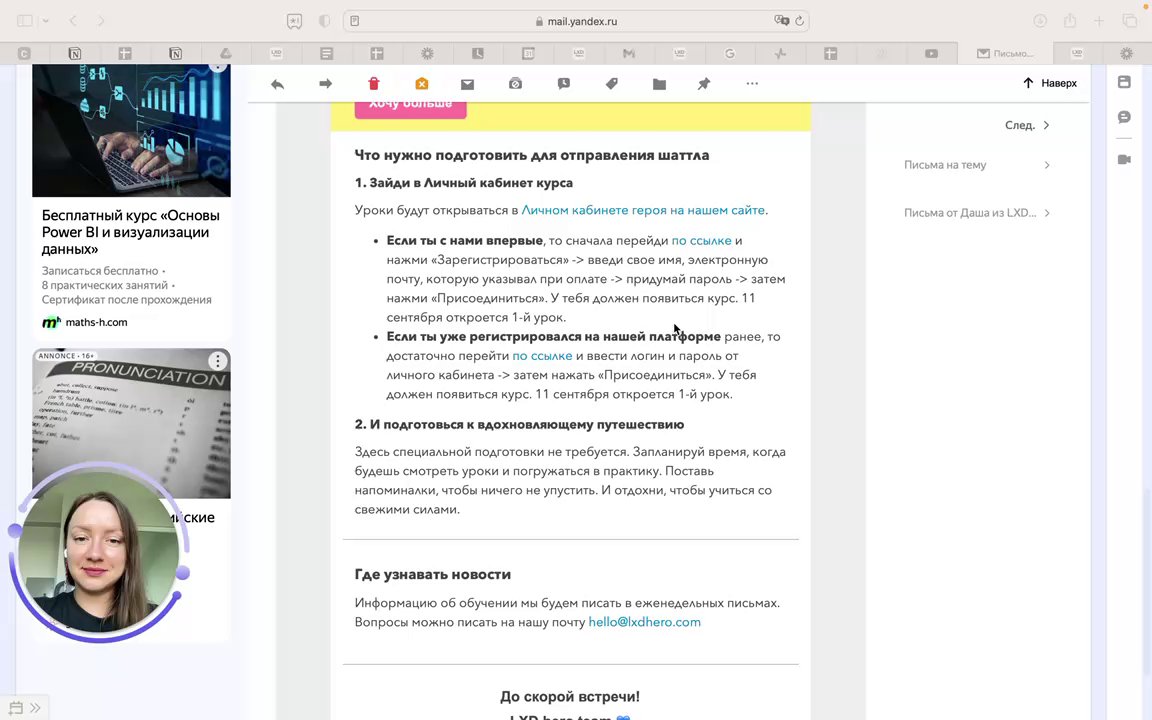Image resolution: width=1152 pixels, height=720 pixels.
Task: Open the top icon in the right side panel
Action: pos(1124,82)
